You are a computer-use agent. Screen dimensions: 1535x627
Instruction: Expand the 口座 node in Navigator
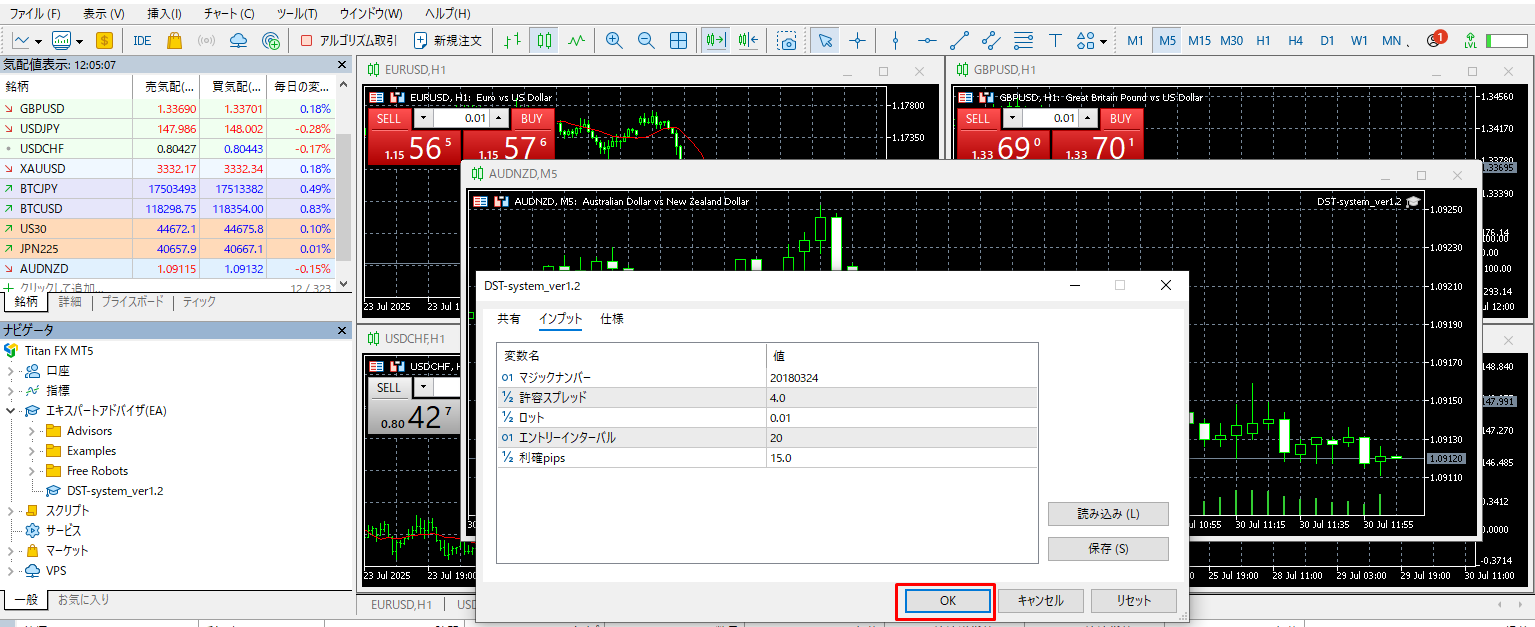[x=11, y=371]
